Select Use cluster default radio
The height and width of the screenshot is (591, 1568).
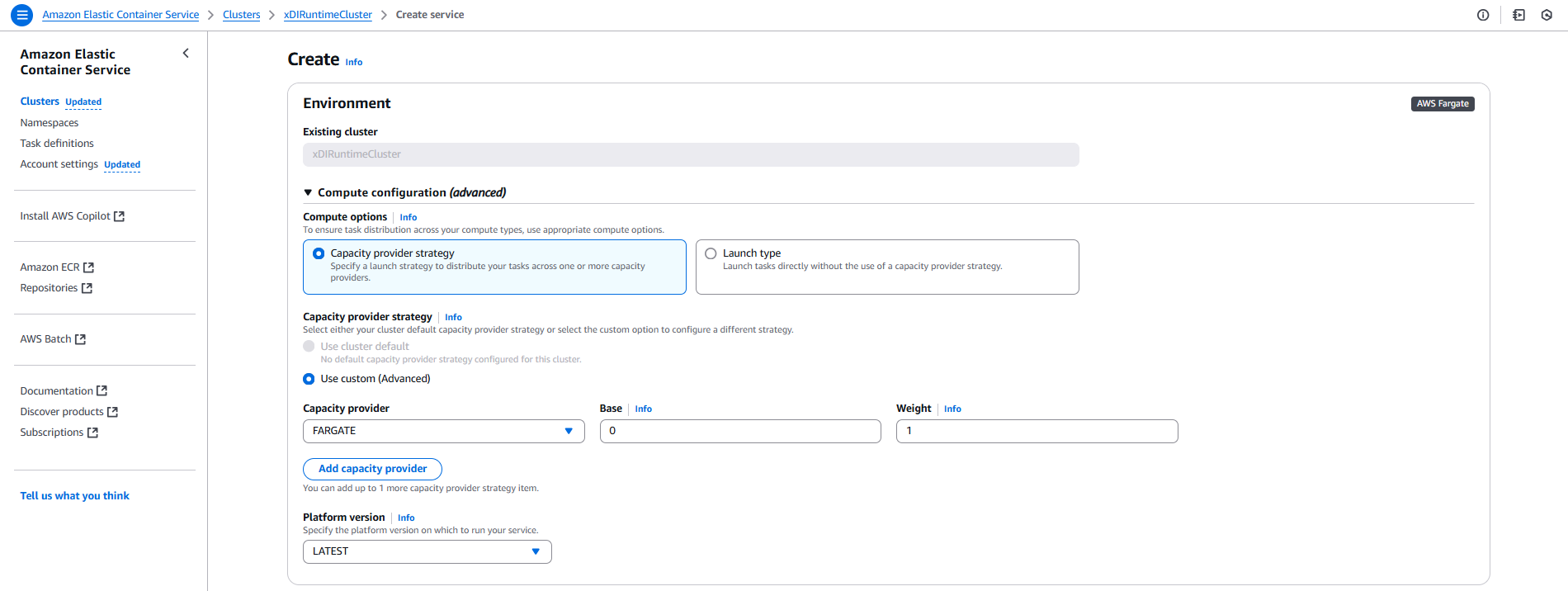tap(309, 347)
